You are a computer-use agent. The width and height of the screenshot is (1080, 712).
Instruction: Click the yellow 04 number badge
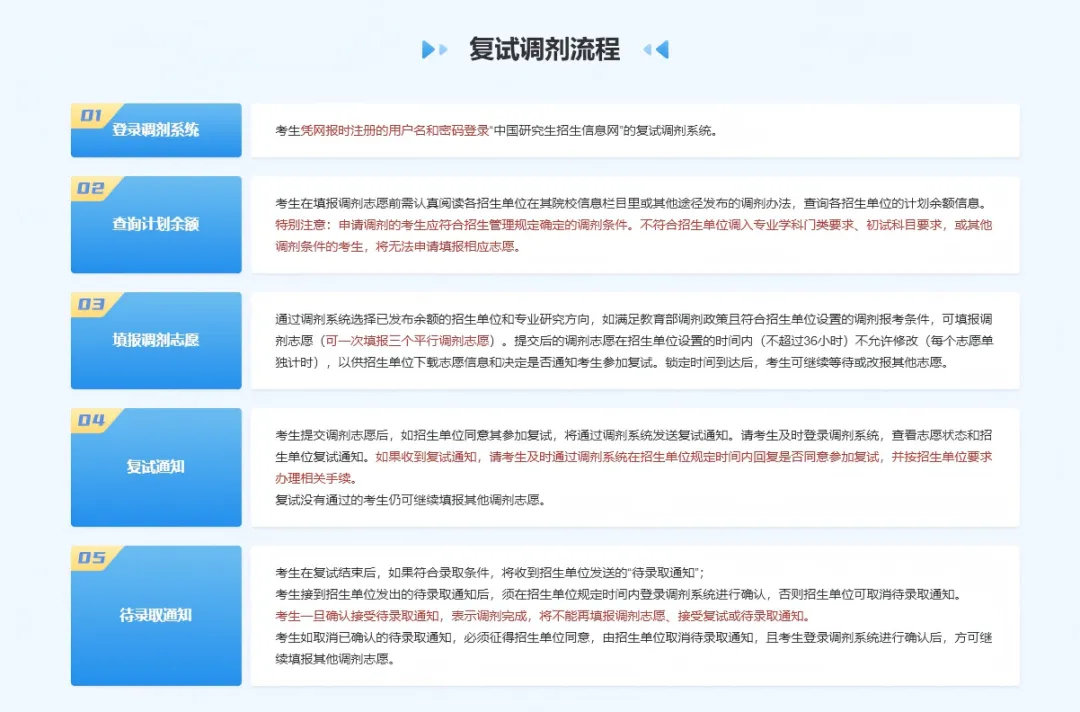click(92, 420)
